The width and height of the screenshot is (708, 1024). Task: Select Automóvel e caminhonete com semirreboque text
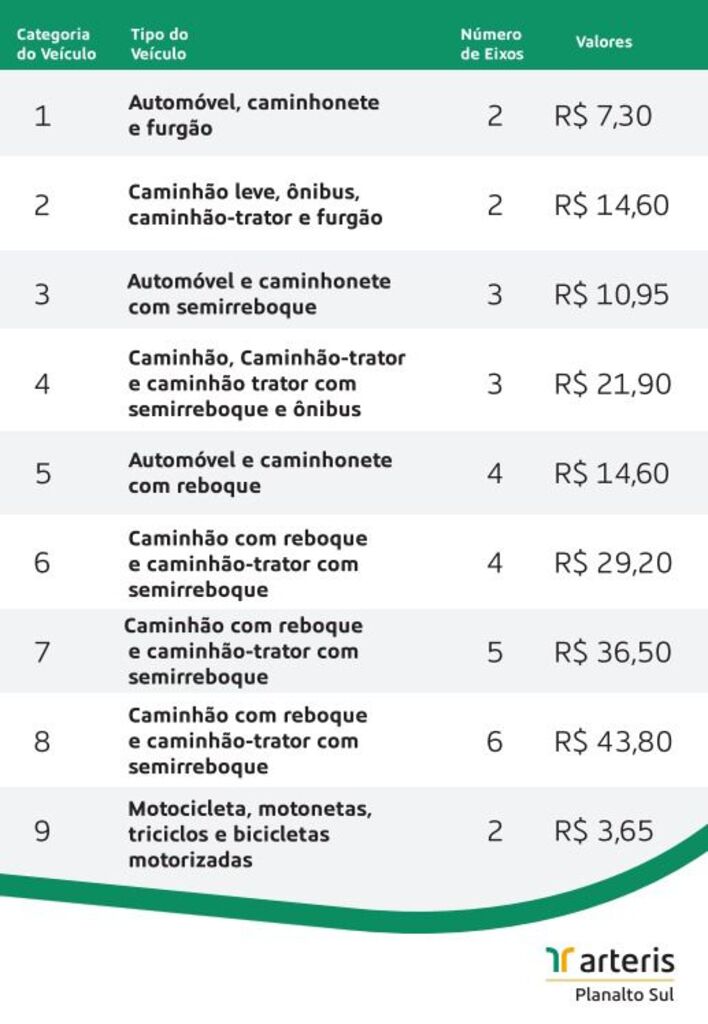259,294
